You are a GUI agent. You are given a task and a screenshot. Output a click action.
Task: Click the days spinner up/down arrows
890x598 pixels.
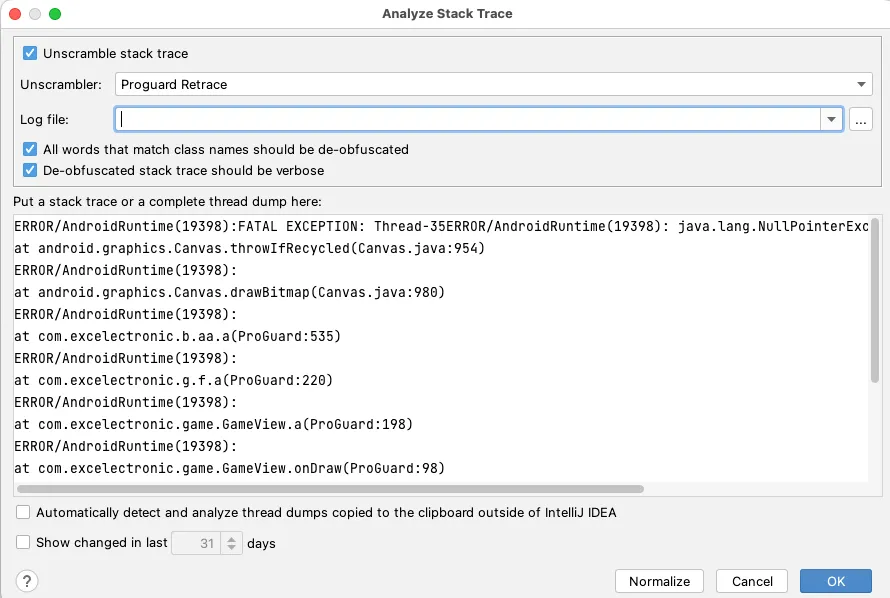(x=232, y=543)
